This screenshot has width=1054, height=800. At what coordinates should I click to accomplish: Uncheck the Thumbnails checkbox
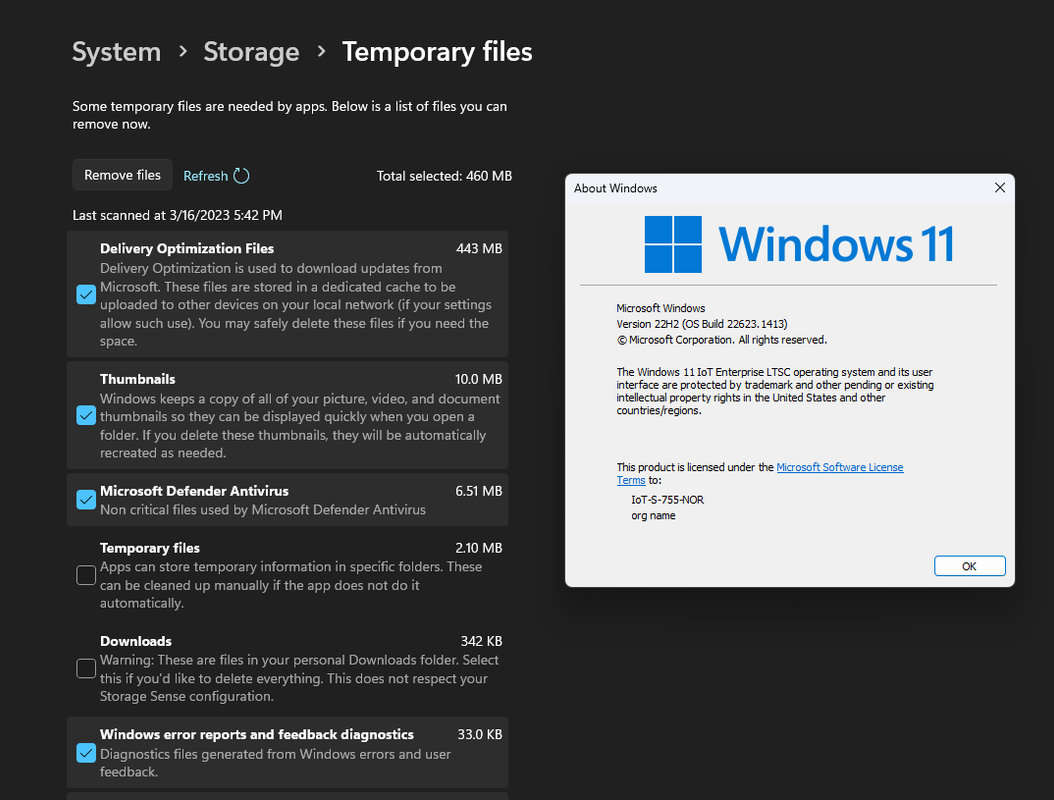(86, 415)
